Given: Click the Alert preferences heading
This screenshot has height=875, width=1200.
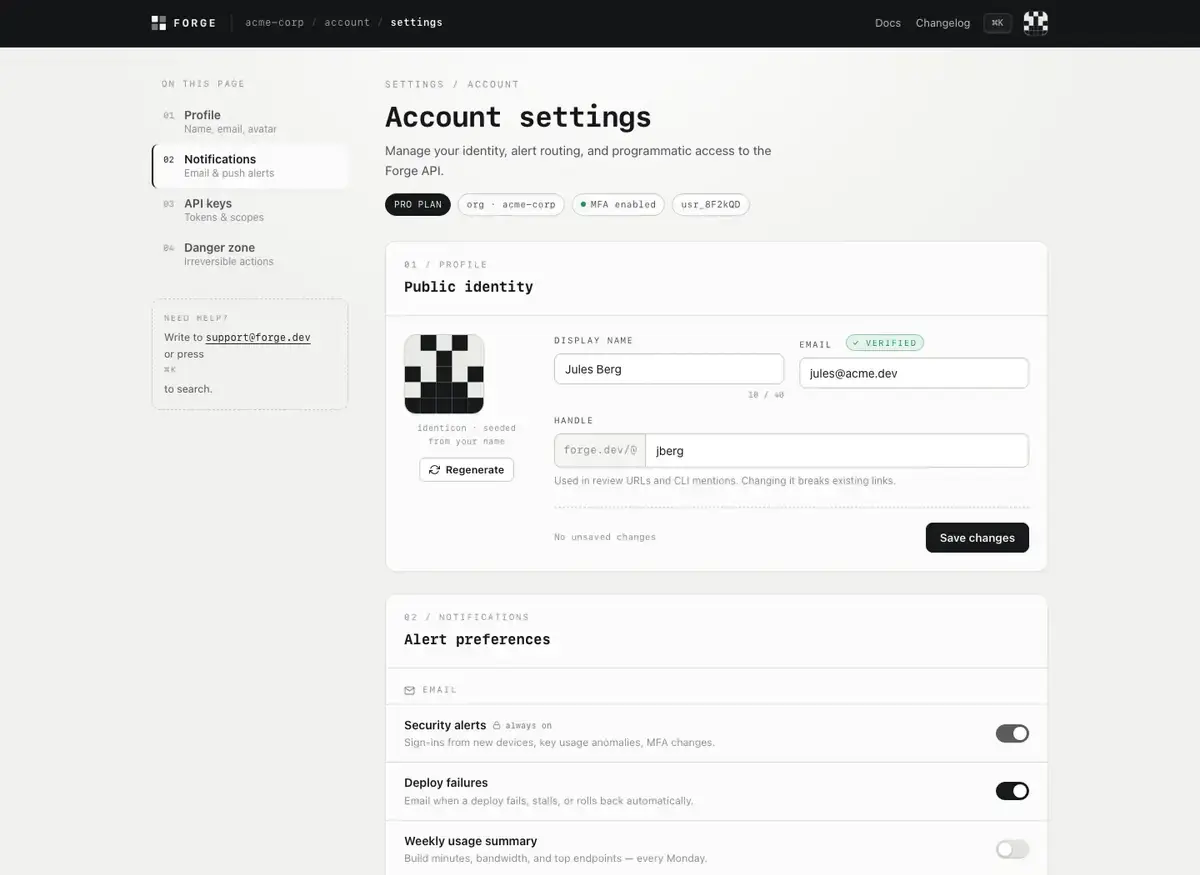Looking at the screenshot, I should coord(477,640).
